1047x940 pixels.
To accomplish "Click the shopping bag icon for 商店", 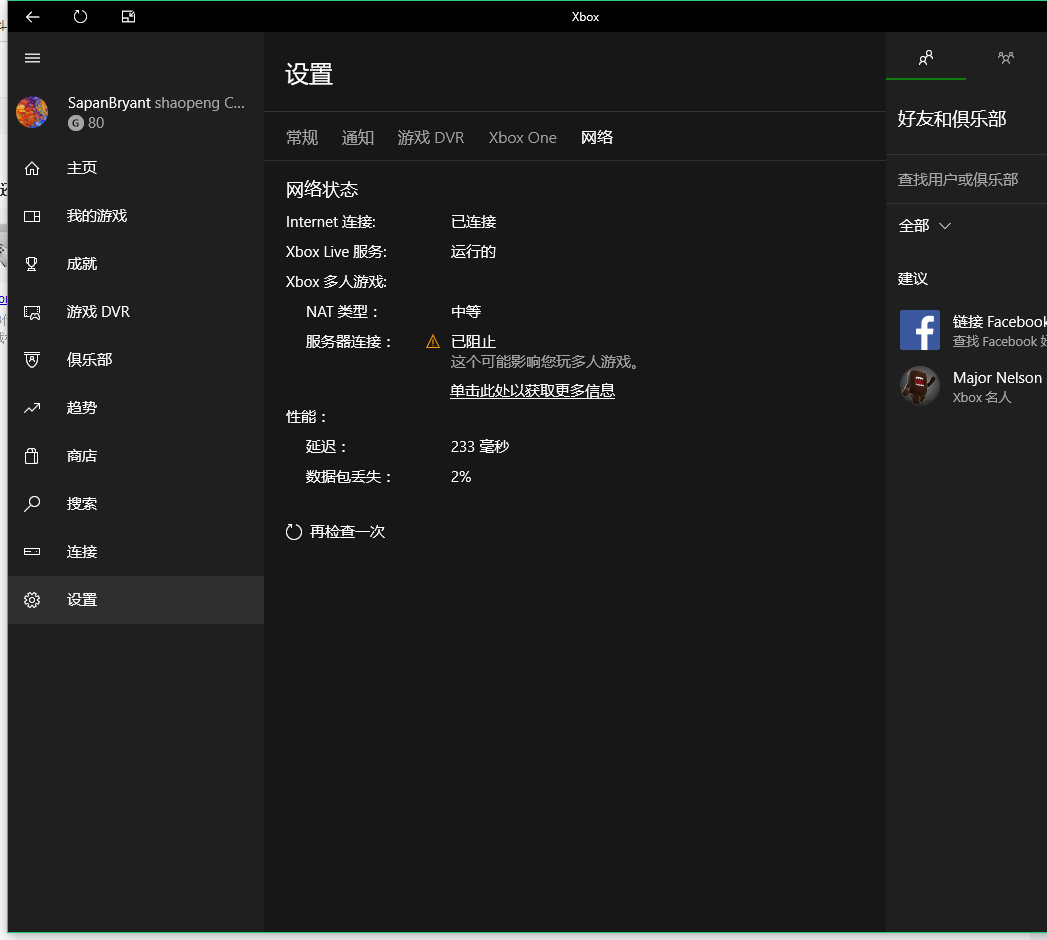I will 32,456.
